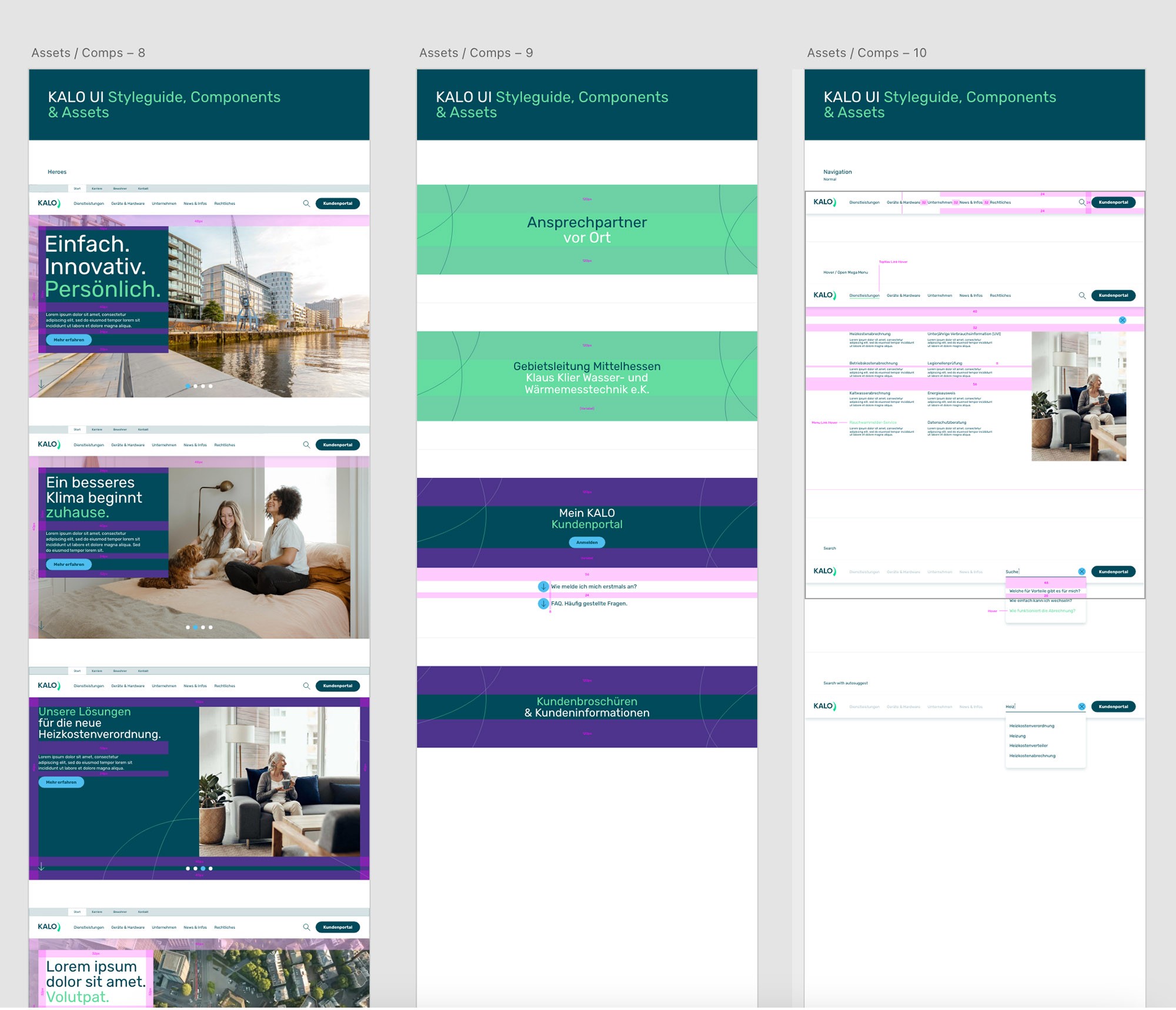Screen dimensions: 1176x1010
Task: Expand FAQ. Häufig gestellte Fragen arrow
Action: (543, 604)
